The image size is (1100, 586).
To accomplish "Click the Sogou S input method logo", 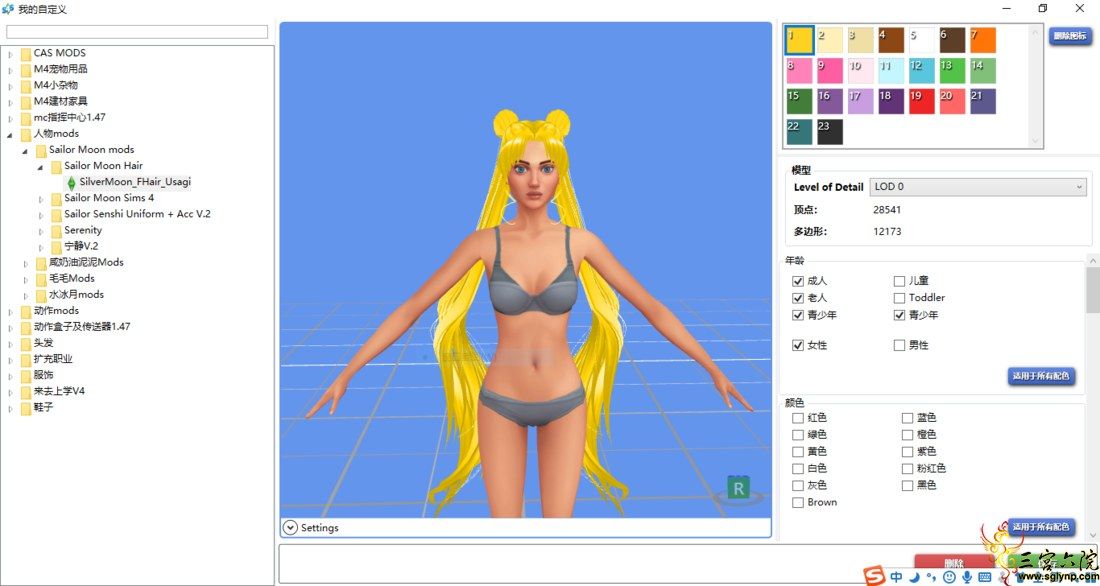I will 874,575.
